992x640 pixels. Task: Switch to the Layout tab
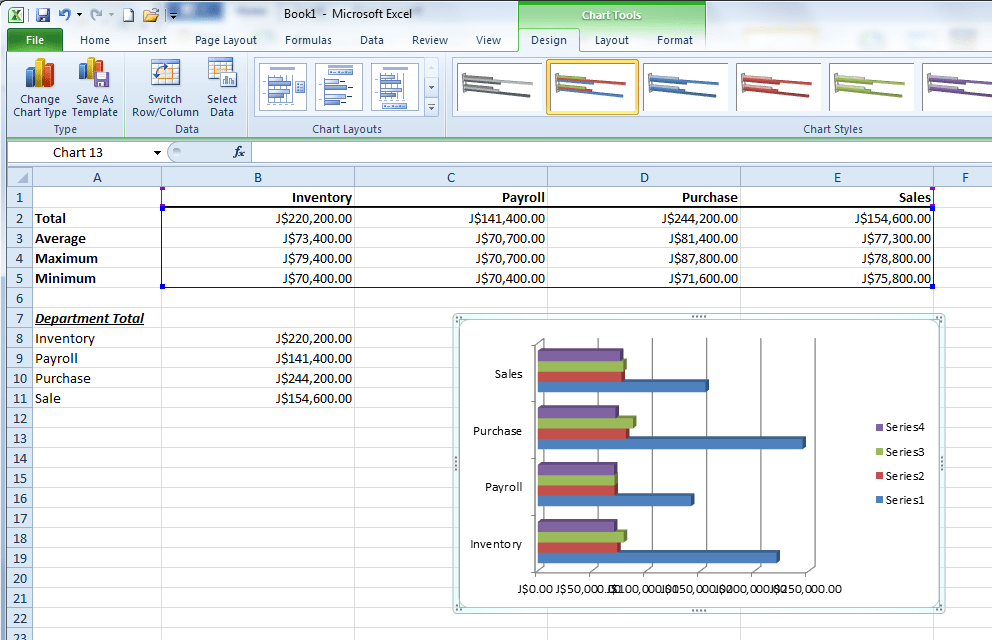(611, 40)
